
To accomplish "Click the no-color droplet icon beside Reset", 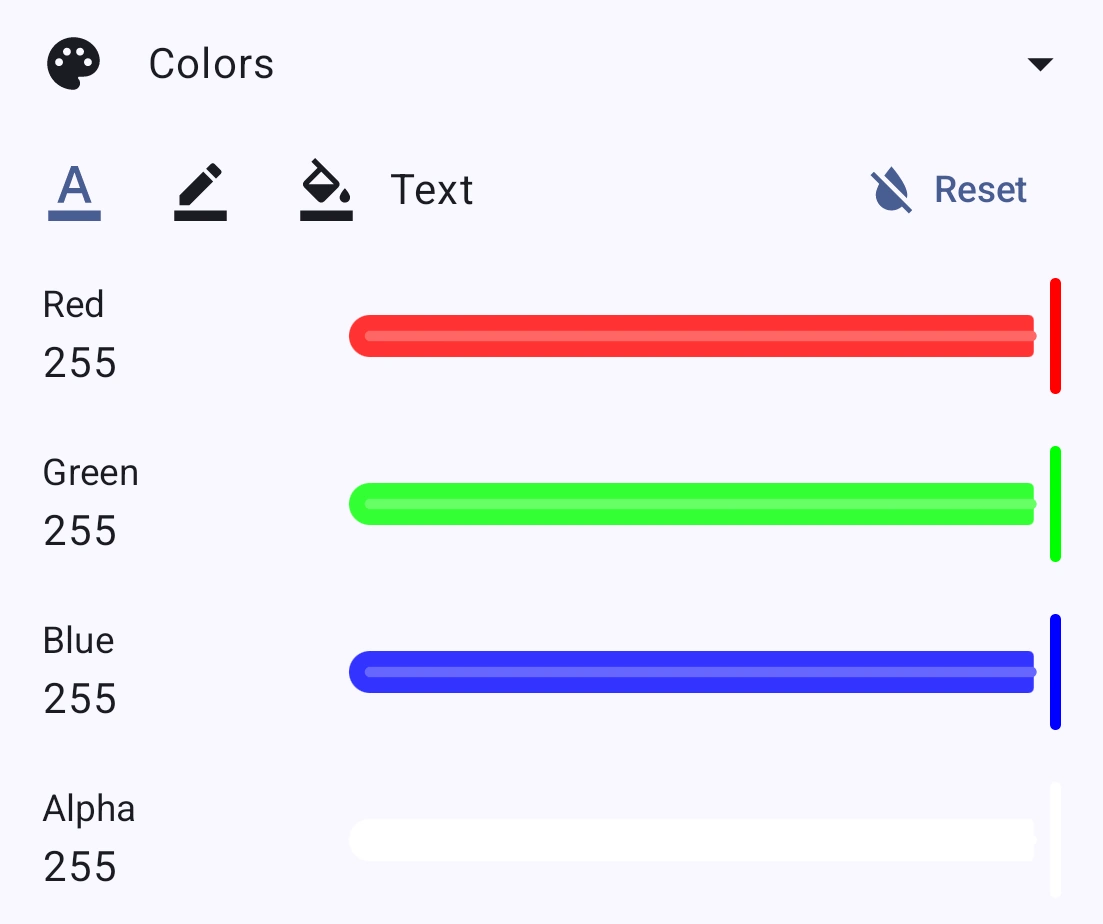I will click(889, 188).
